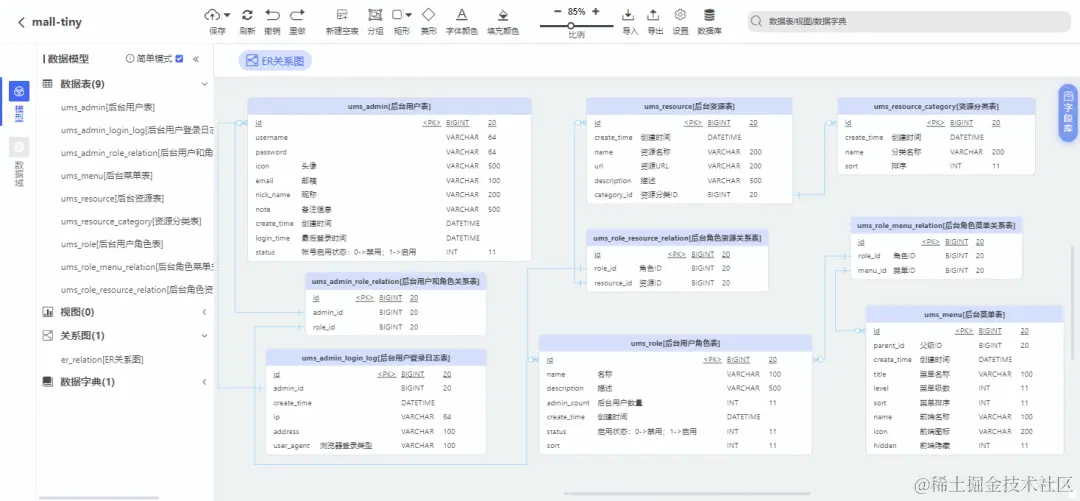
Task: Select ums_resource table header in diagram
Action: point(689,106)
